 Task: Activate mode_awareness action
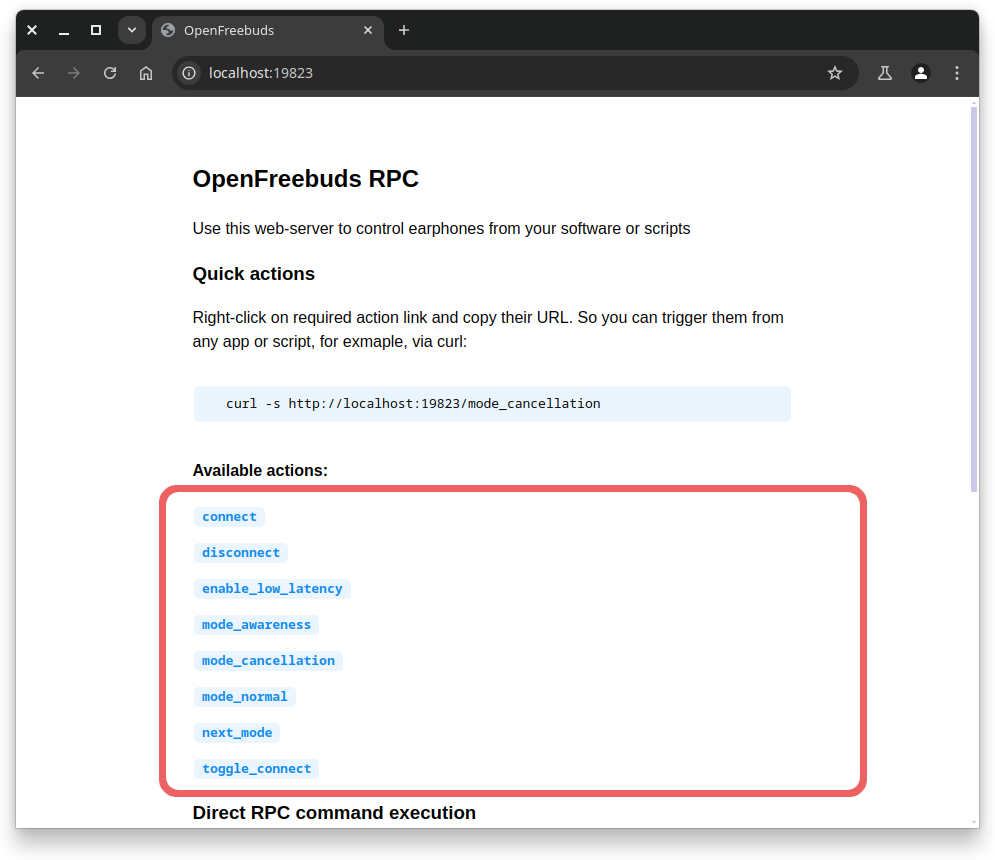[x=256, y=624]
